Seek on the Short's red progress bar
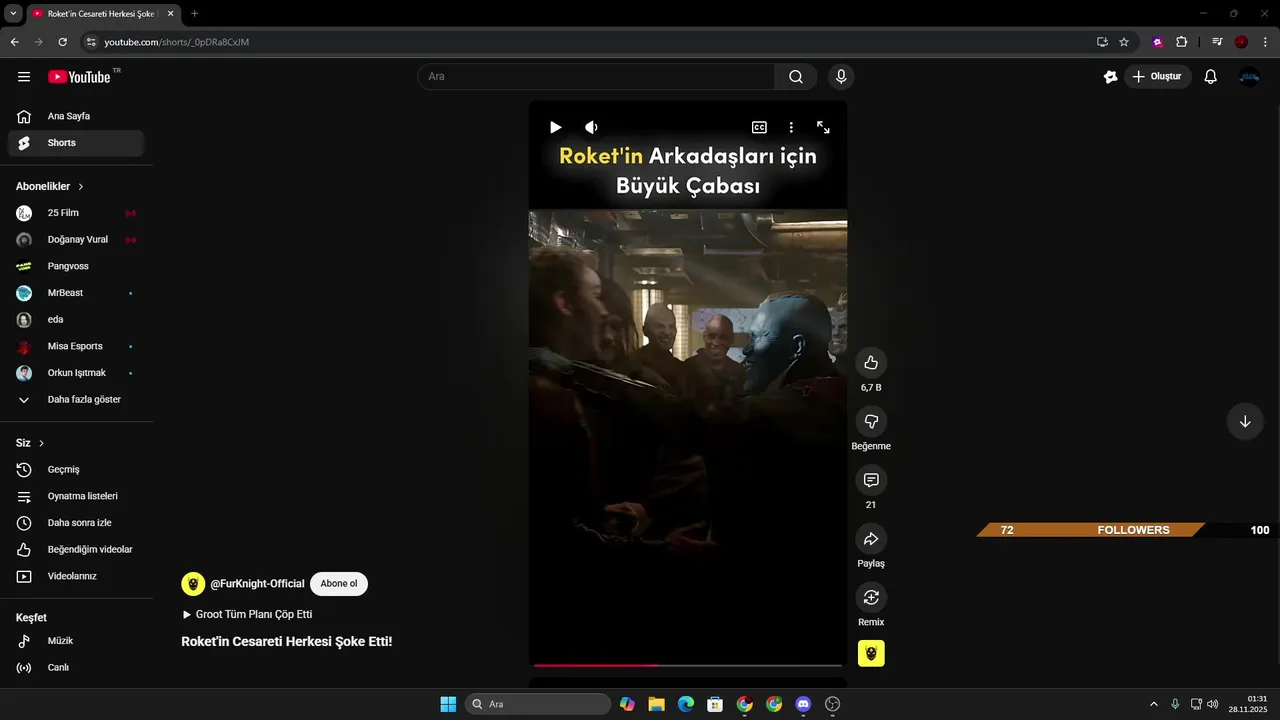 point(687,665)
